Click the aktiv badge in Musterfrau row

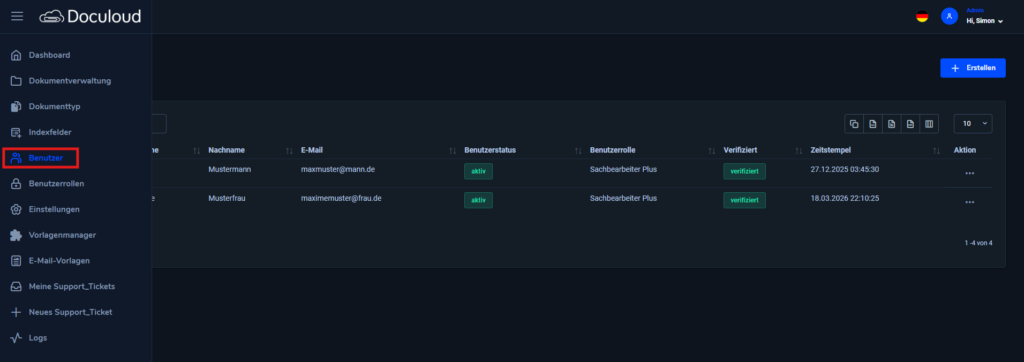(x=479, y=200)
